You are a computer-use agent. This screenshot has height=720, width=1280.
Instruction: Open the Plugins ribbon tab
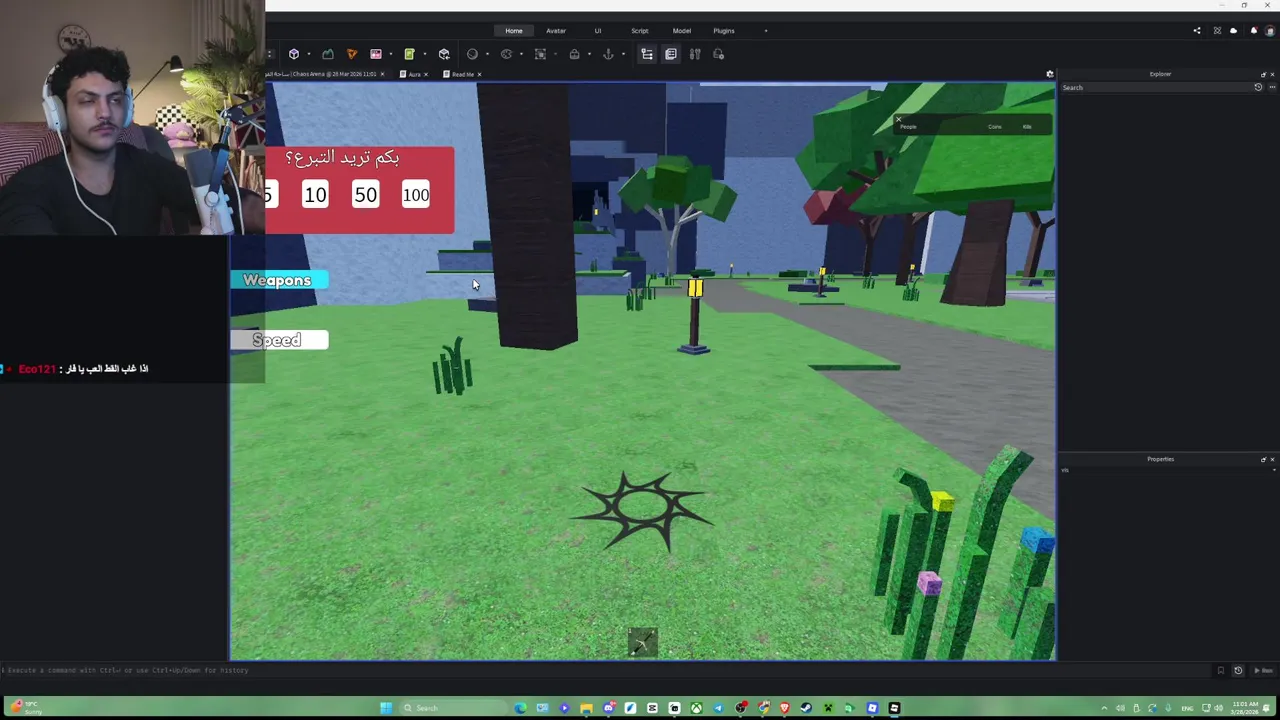point(724,31)
